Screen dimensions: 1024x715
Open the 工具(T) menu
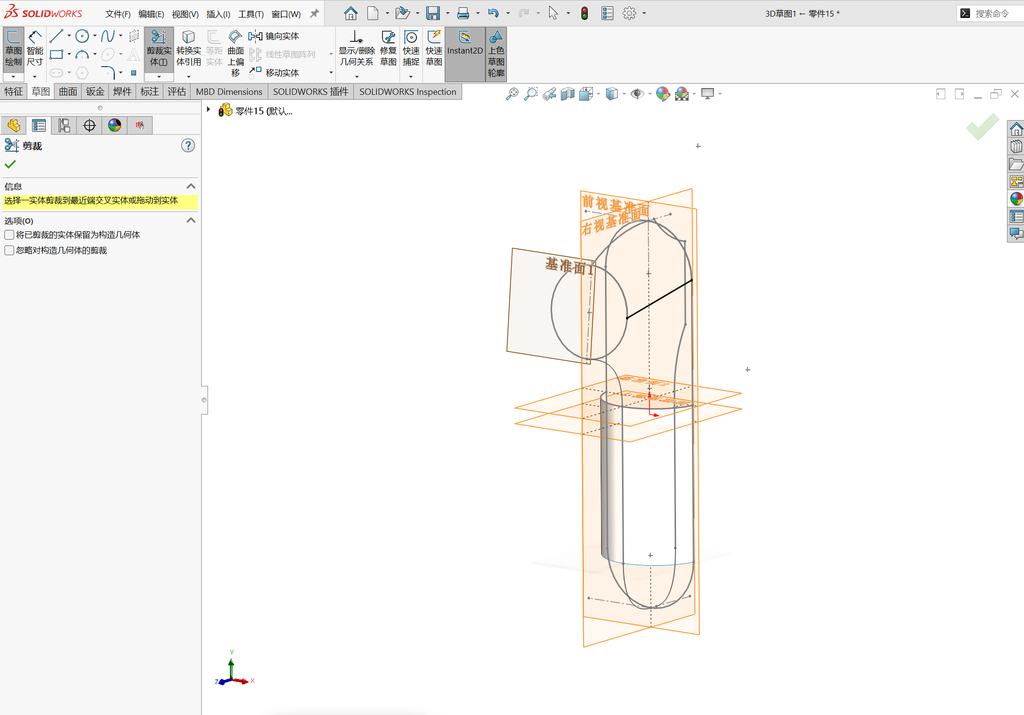click(x=251, y=14)
